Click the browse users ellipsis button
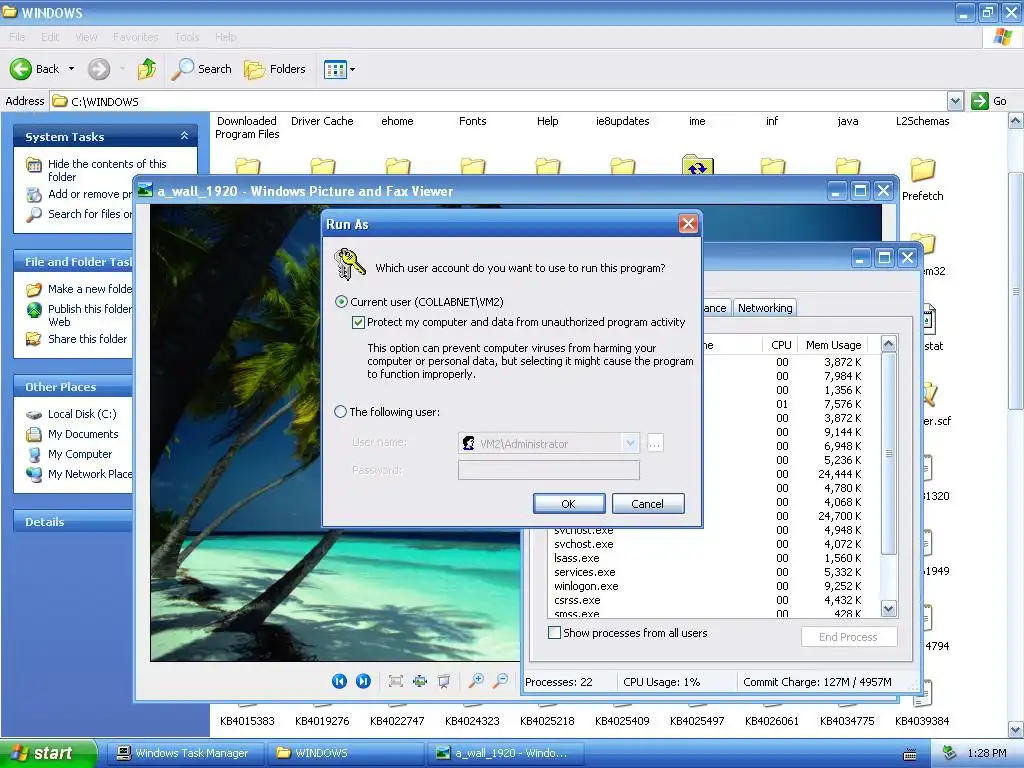Image resolution: width=1024 pixels, height=768 pixels. [x=654, y=443]
